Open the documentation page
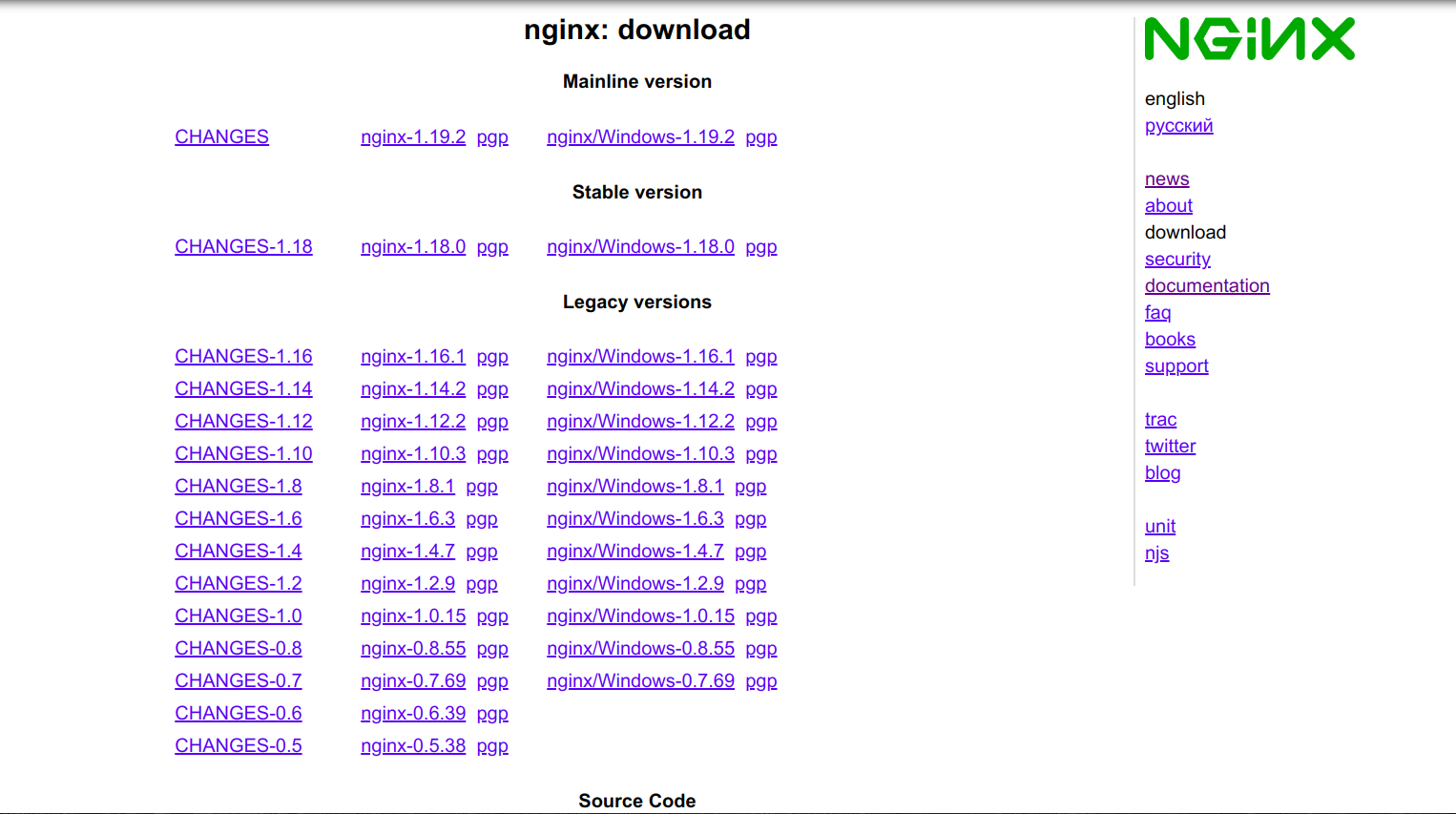This screenshot has width=1456, height=814. click(x=1207, y=285)
